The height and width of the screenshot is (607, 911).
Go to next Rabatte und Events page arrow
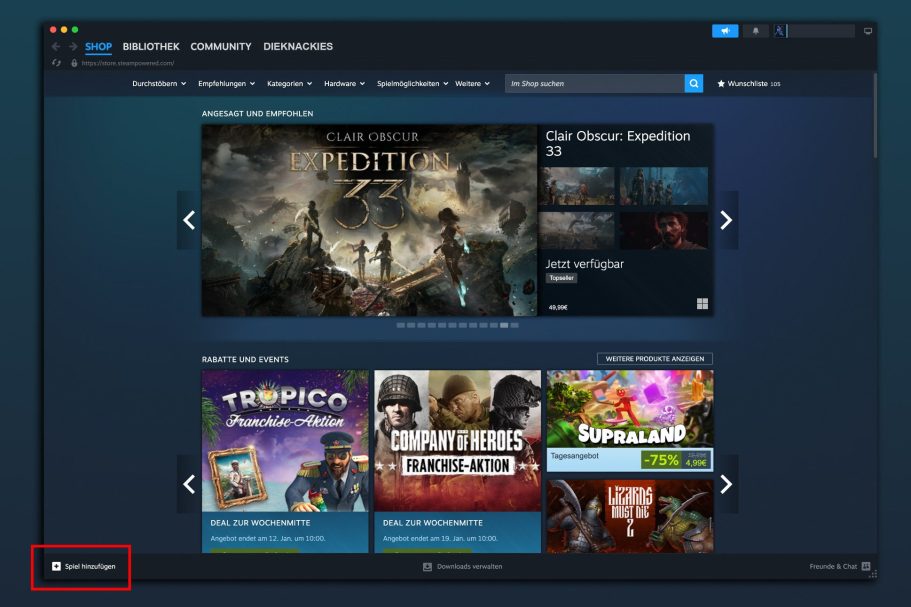pyautogui.click(x=726, y=484)
